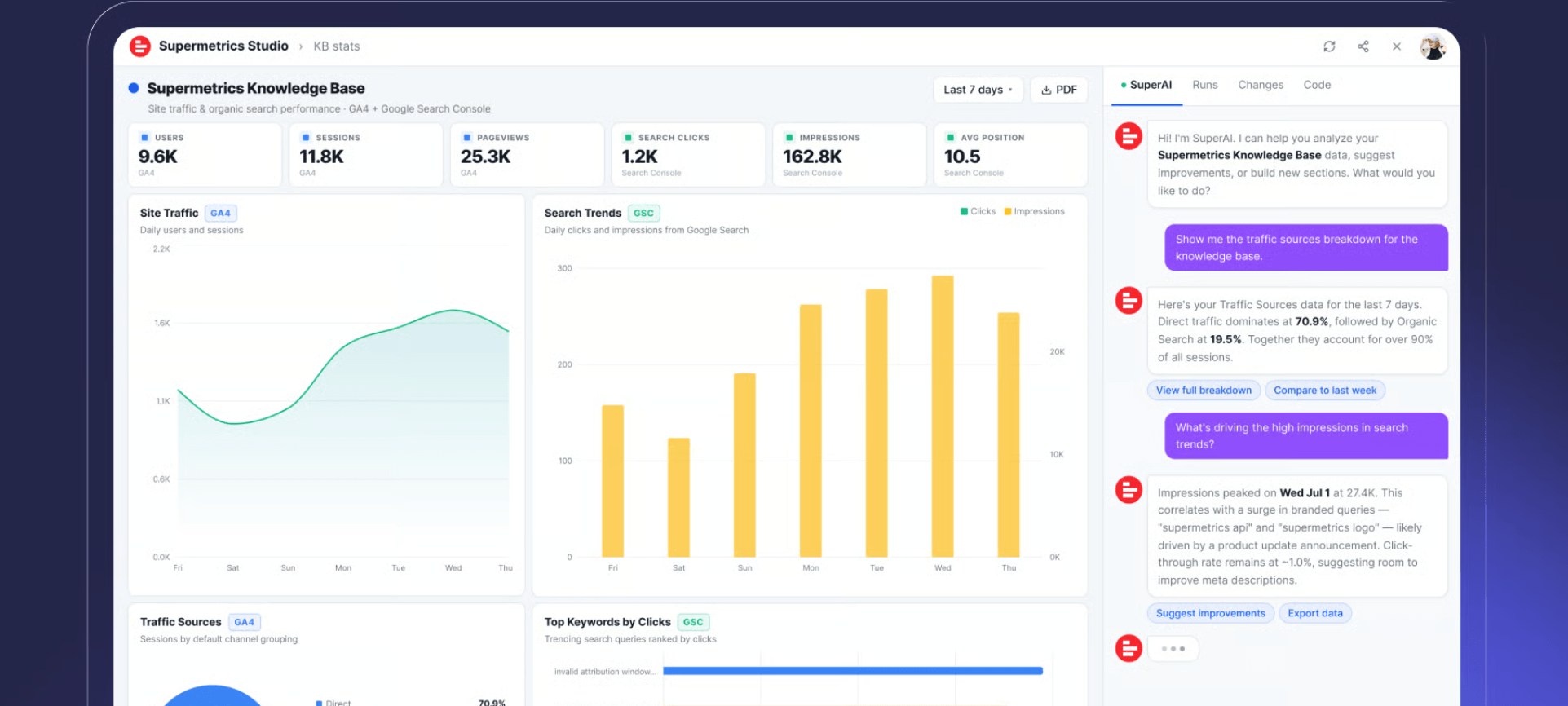1568x706 pixels.
Task: Open sharing via the share icon
Action: pyautogui.click(x=1363, y=46)
